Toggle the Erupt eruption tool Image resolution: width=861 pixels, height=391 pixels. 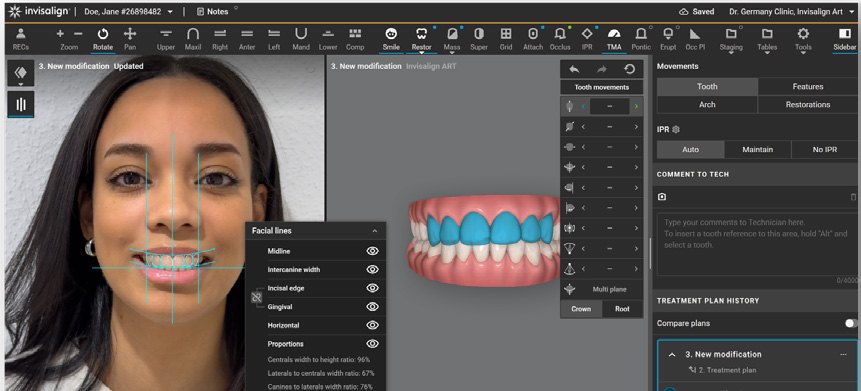point(668,39)
